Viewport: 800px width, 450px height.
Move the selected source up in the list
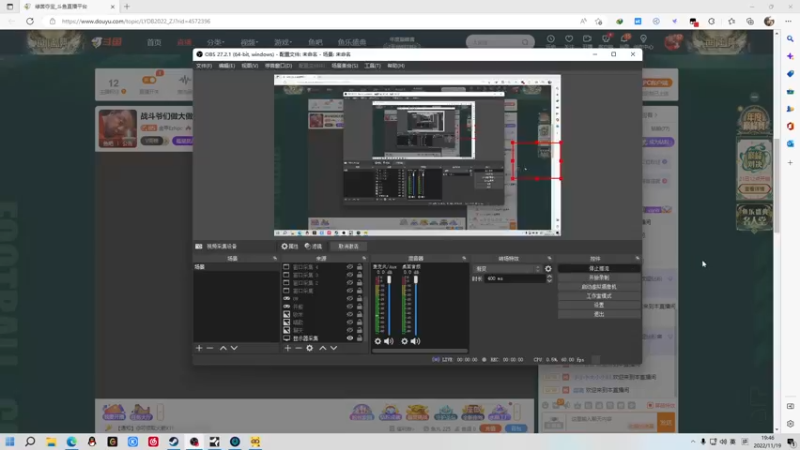[322, 348]
